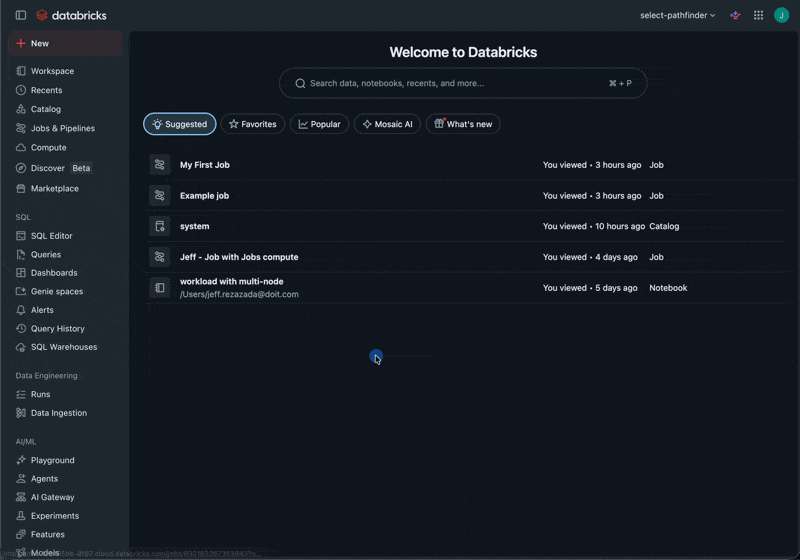Click 'You viewed · 10 hours ago' text
This screenshot has width=800, height=560.
tap(594, 226)
